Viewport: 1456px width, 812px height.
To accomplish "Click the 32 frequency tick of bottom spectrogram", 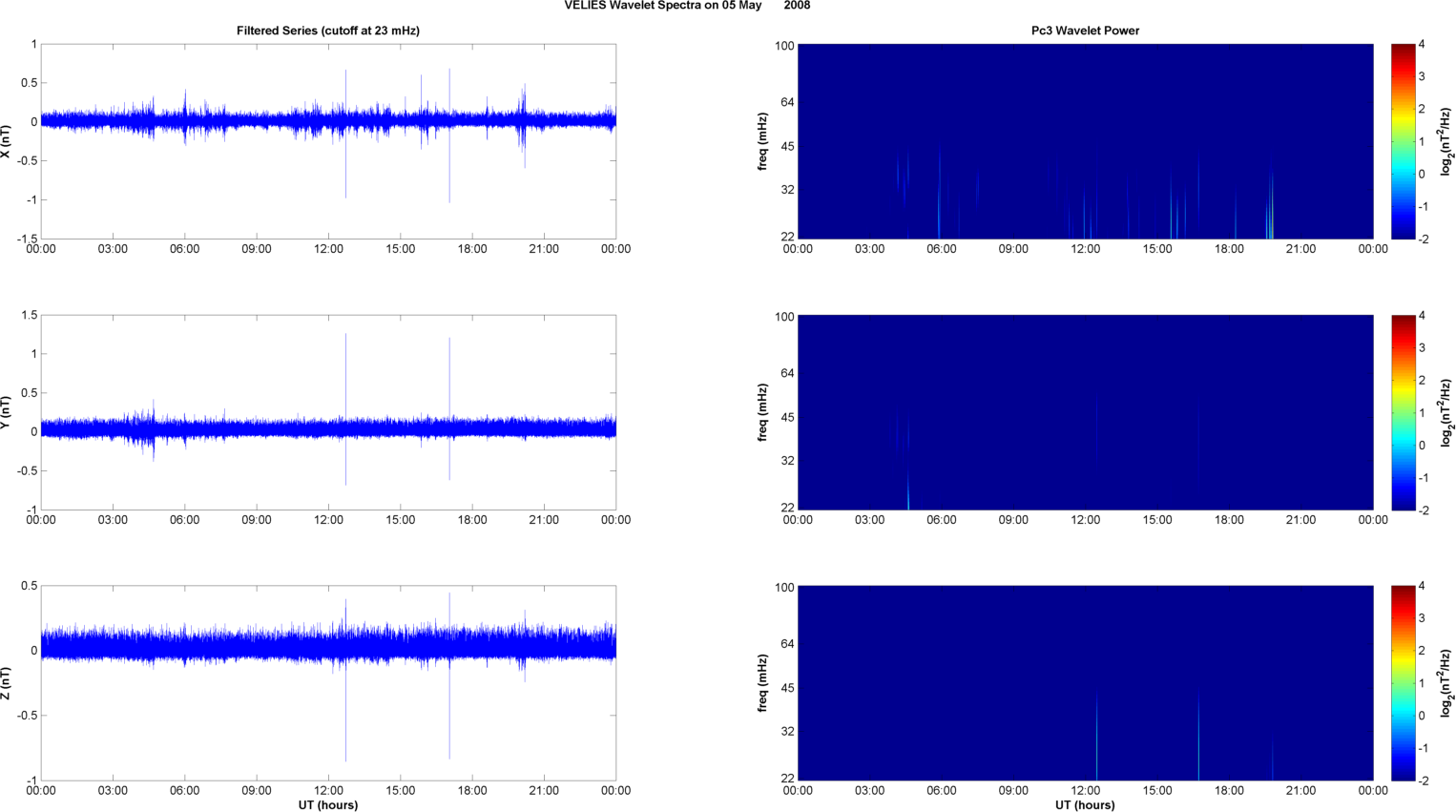I will tap(787, 732).
